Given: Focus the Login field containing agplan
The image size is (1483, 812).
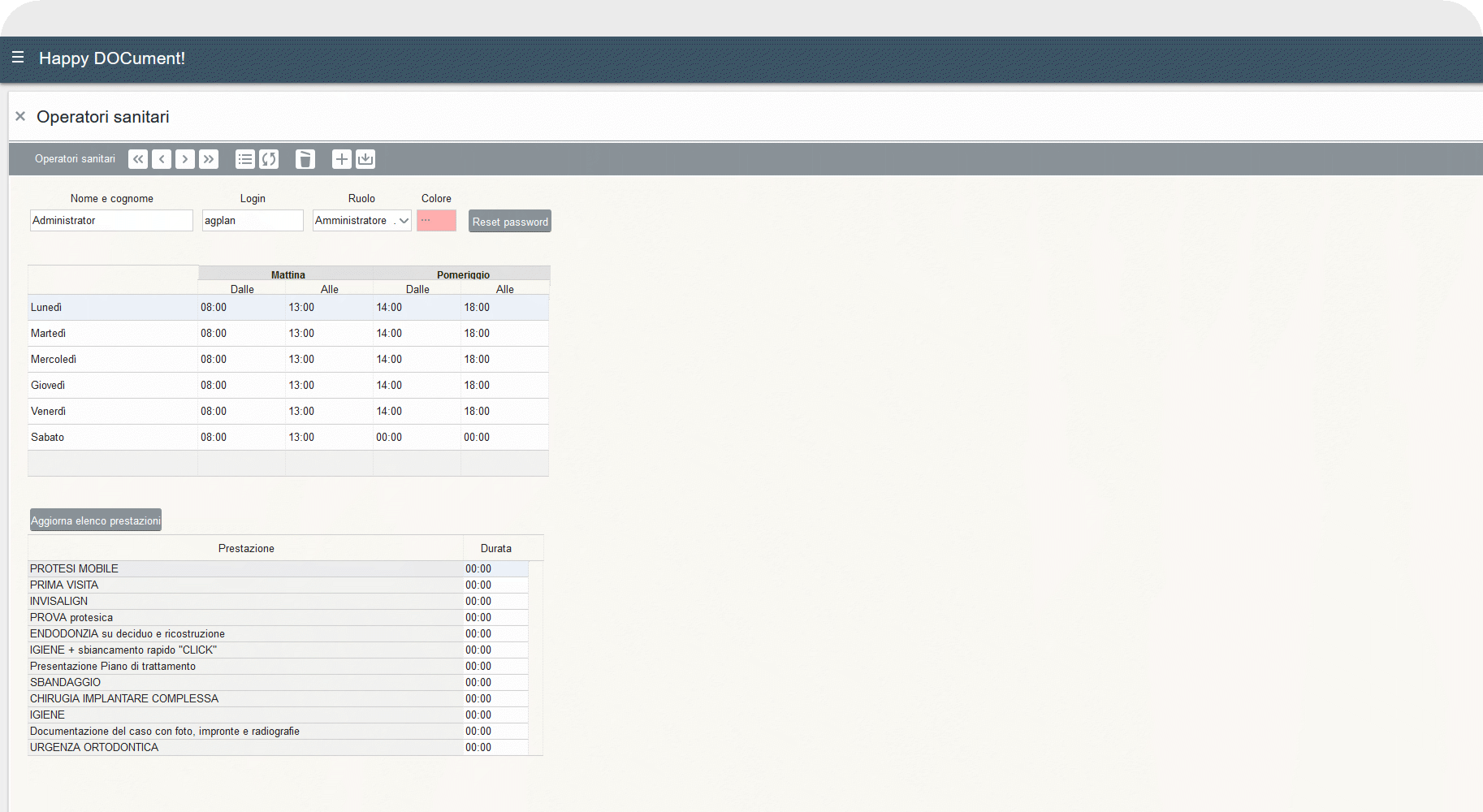Looking at the screenshot, I should click(x=253, y=221).
